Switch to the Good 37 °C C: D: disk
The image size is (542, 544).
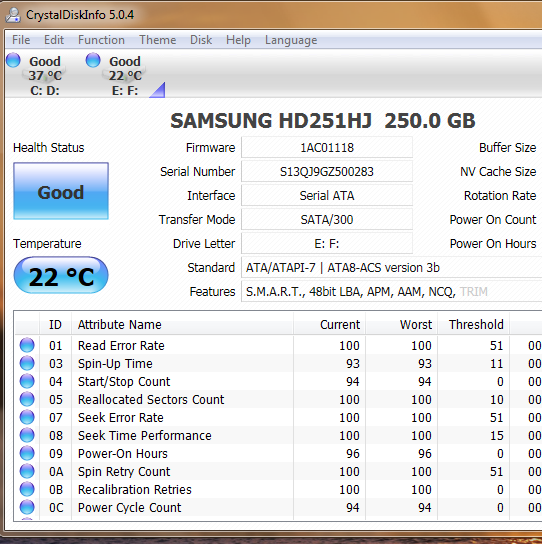point(44,75)
